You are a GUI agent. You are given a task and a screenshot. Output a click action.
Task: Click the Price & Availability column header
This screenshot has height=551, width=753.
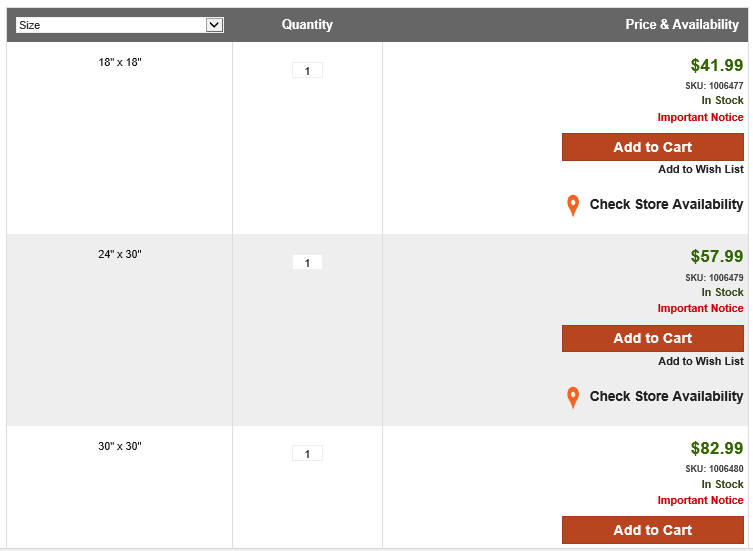682,24
